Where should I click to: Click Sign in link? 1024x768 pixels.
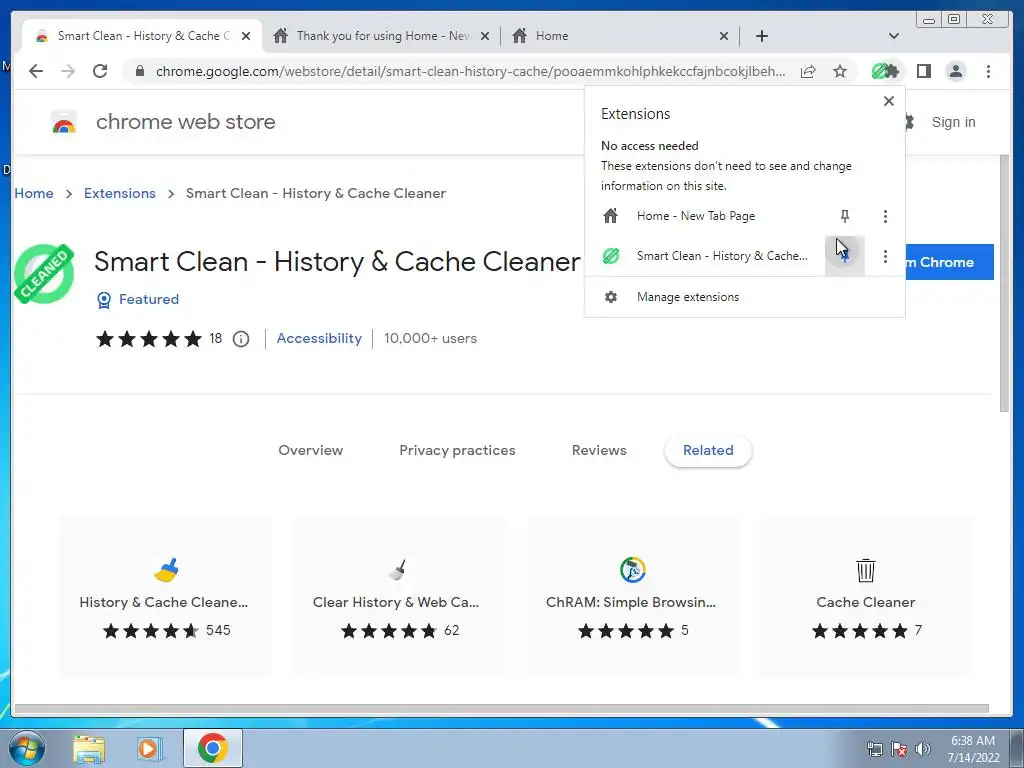click(x=953, y=122)
